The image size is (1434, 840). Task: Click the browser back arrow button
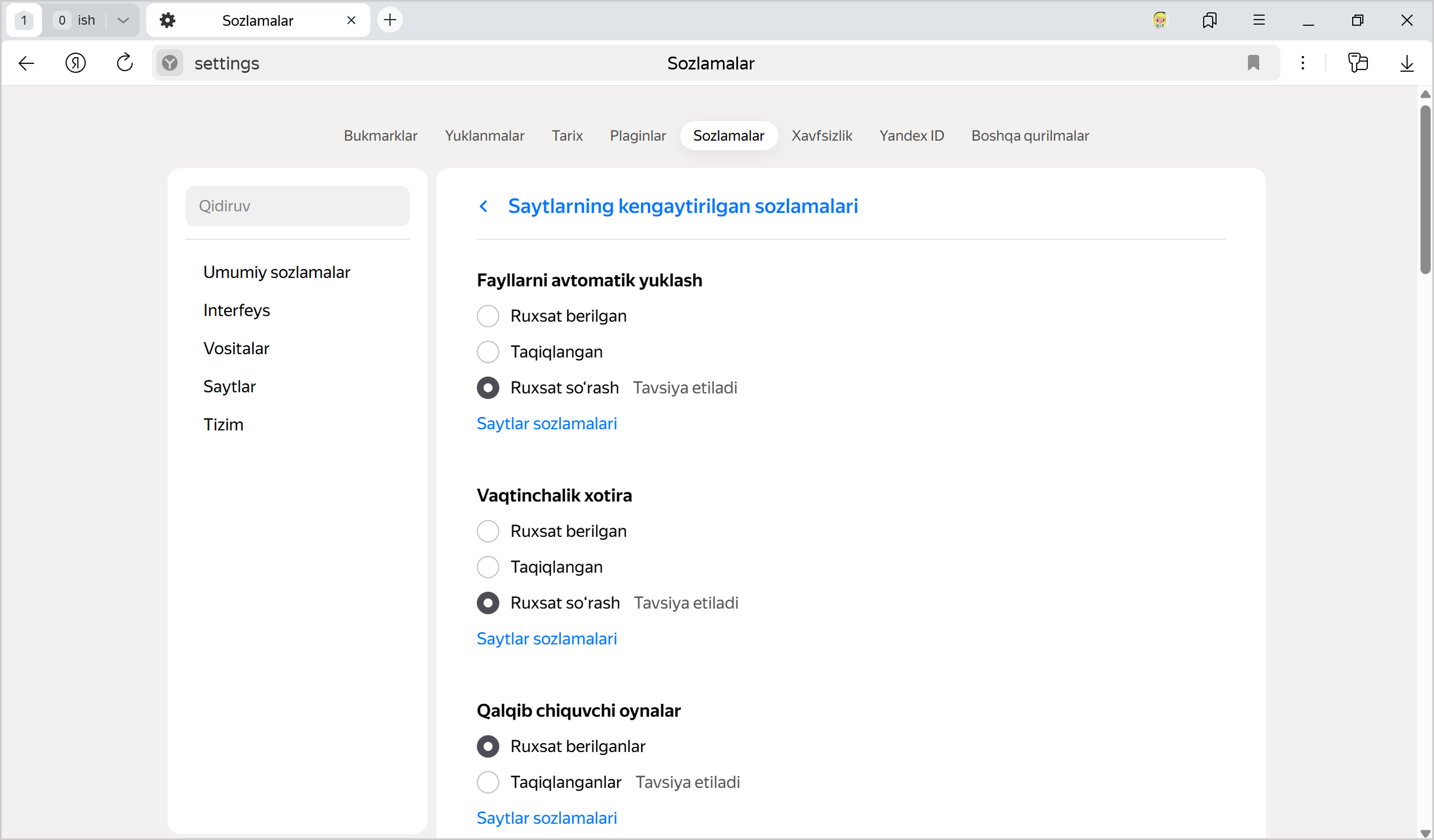[27, 63]
